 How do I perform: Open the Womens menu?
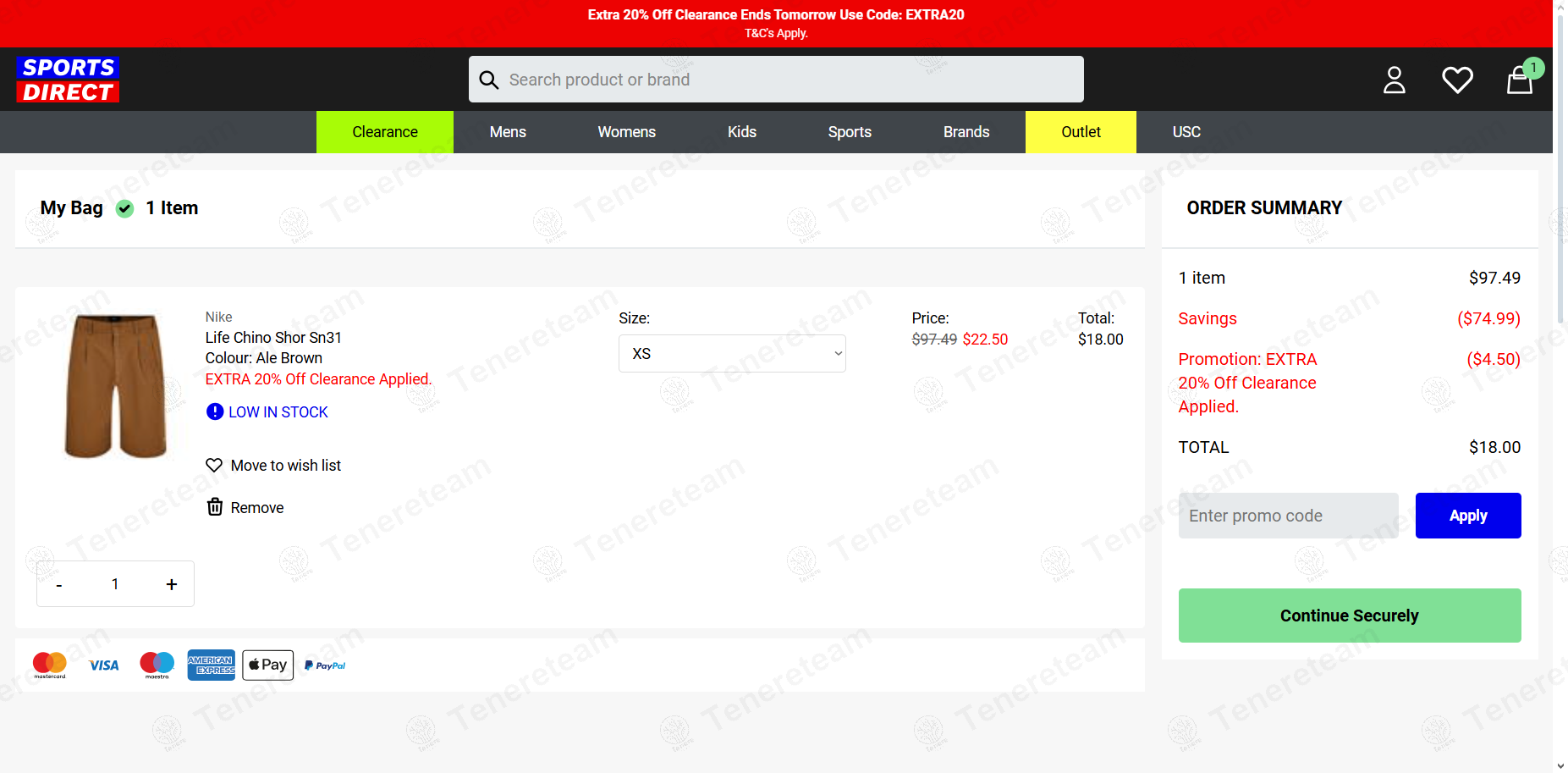click(627, 132)
